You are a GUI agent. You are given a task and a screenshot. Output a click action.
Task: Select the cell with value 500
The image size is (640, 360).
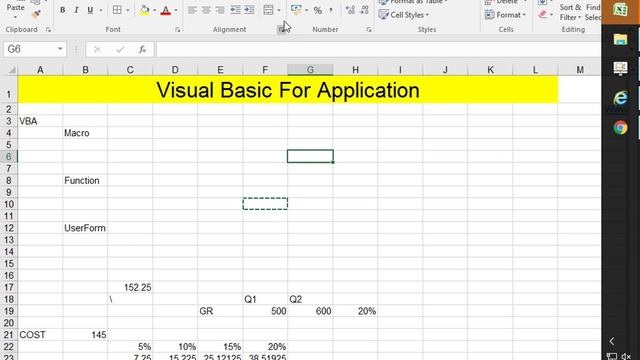click(x=265, y=311)
